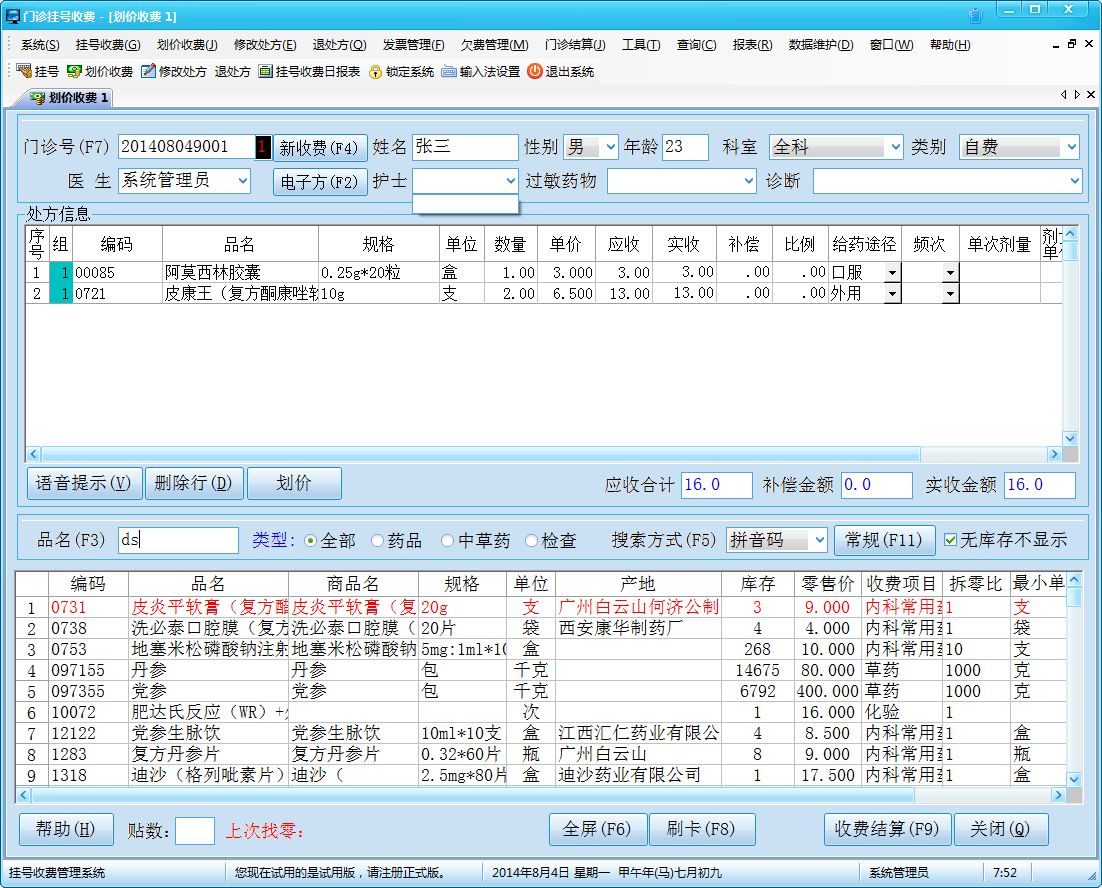This screenshot has height=888, width=1102.
Task: Click the 划价 button
Action: [294, 483]
